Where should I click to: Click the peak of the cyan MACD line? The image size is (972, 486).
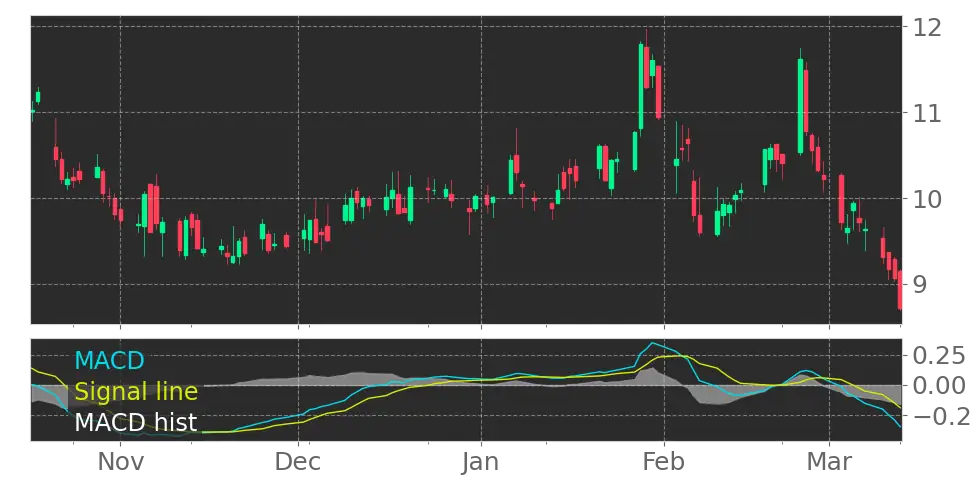tap(653, 344)
